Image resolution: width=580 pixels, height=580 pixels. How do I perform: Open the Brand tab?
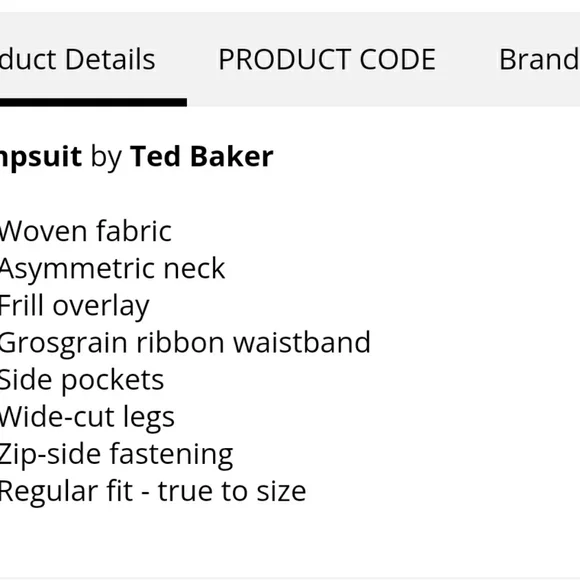pyautogui.click(x=539, y=59)
